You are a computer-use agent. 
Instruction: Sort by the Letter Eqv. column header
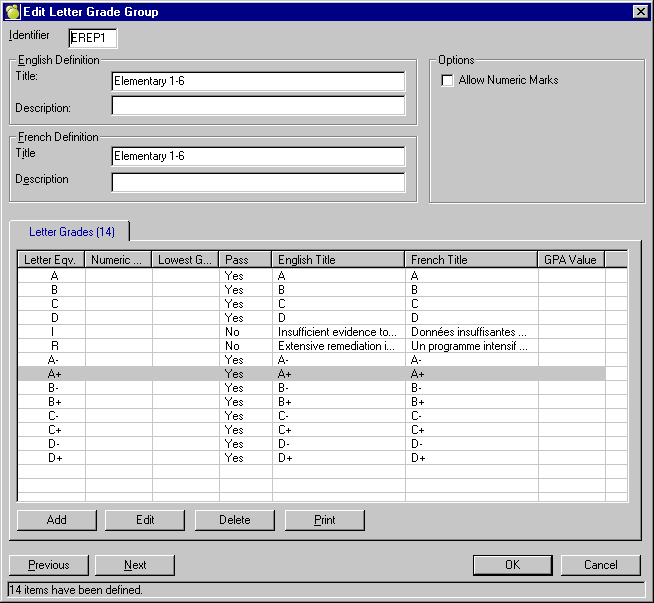pos(51,260)
